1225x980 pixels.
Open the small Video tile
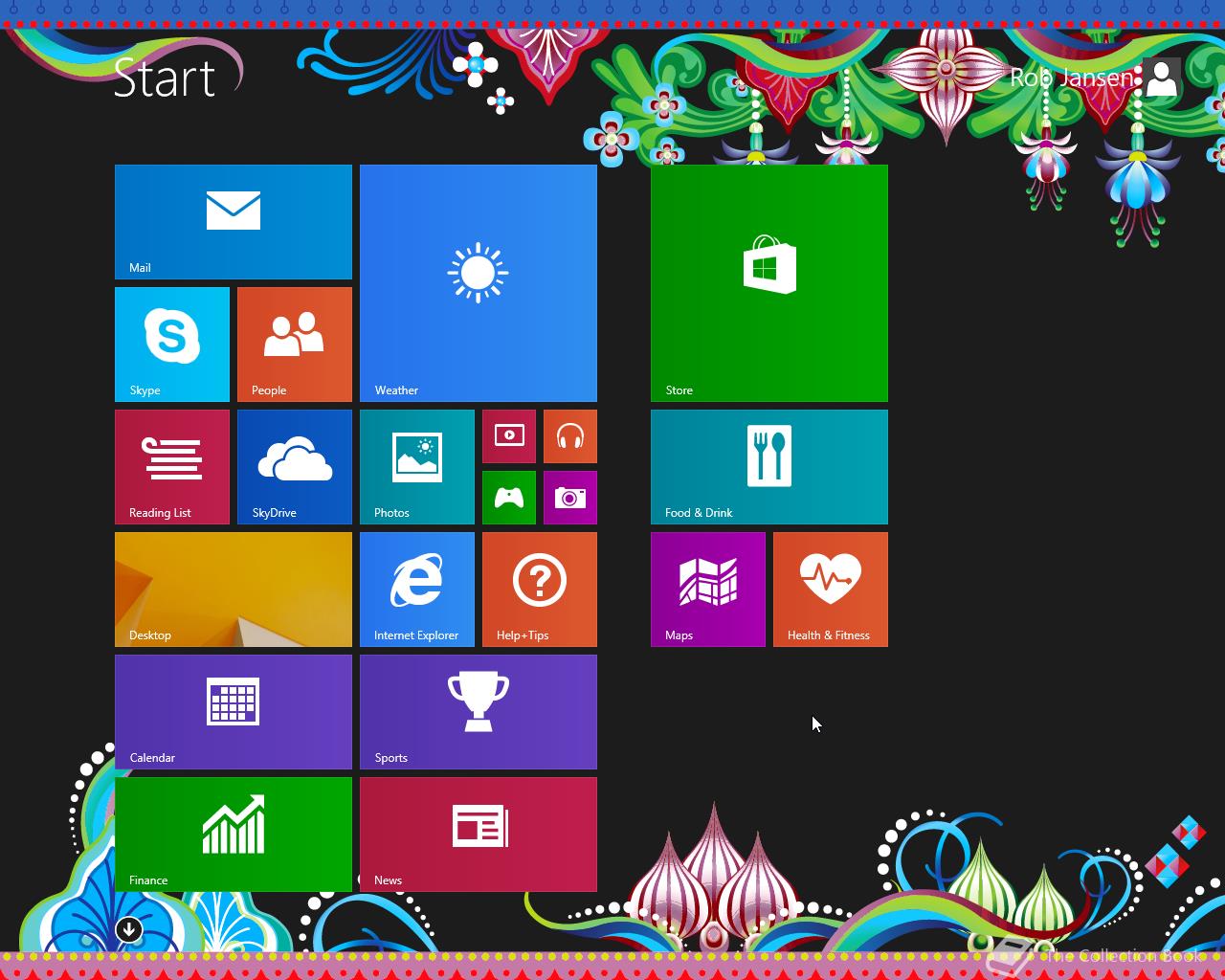pos(509,436)
